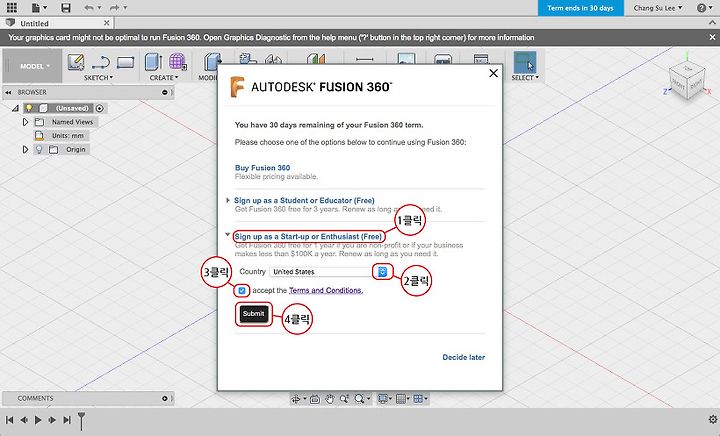Open the Country dropdown showing United States

tap(329, 272)
